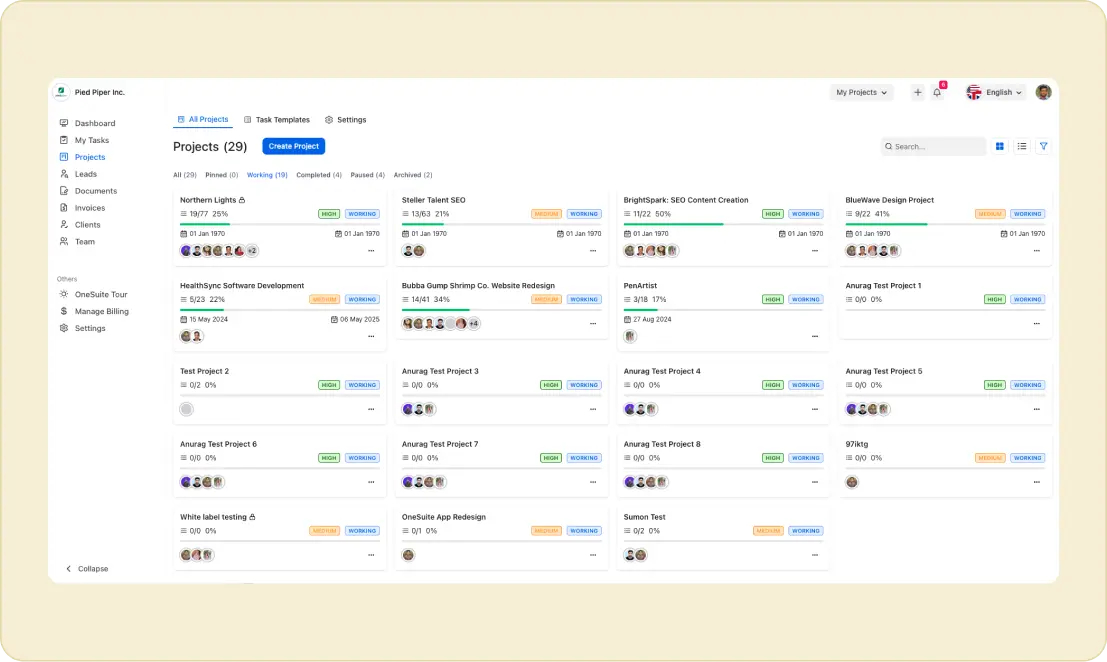The image size is (1107, 662).
Task: Open the Task Templates tab
Action: [x=277, y=120]
